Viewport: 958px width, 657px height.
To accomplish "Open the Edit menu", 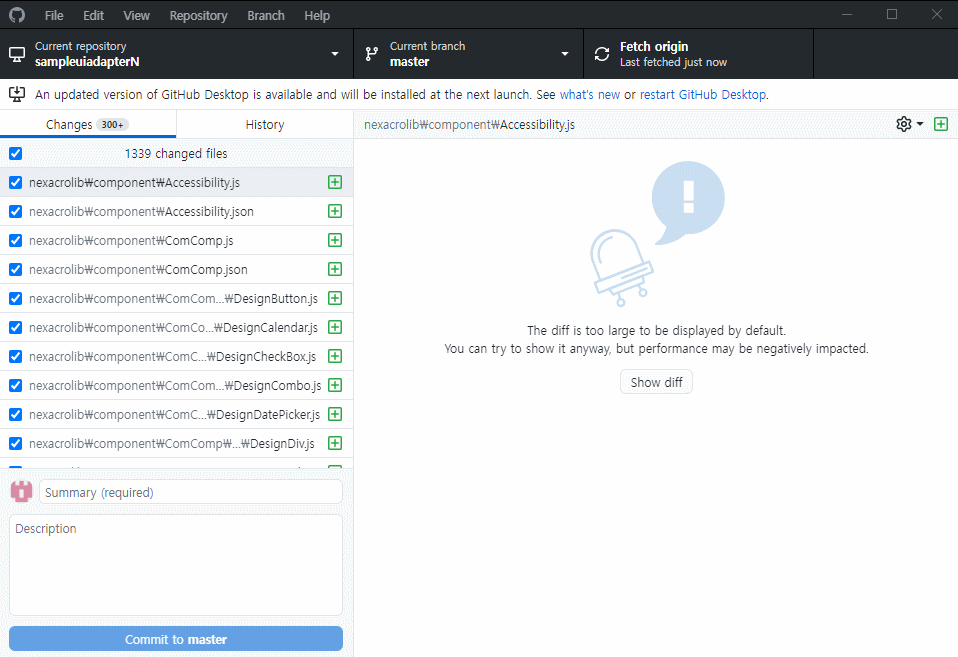I will pyautogui.click(x=93, y=15).
